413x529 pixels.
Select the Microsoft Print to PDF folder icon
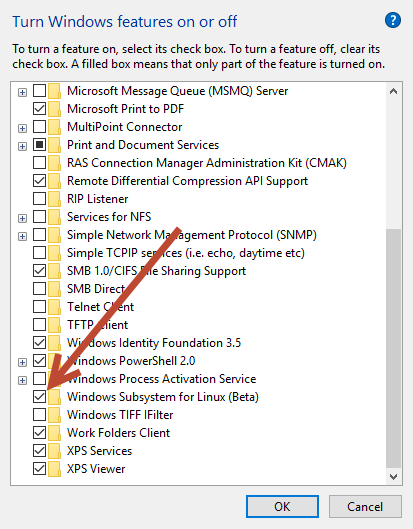[x=54, y=109]
